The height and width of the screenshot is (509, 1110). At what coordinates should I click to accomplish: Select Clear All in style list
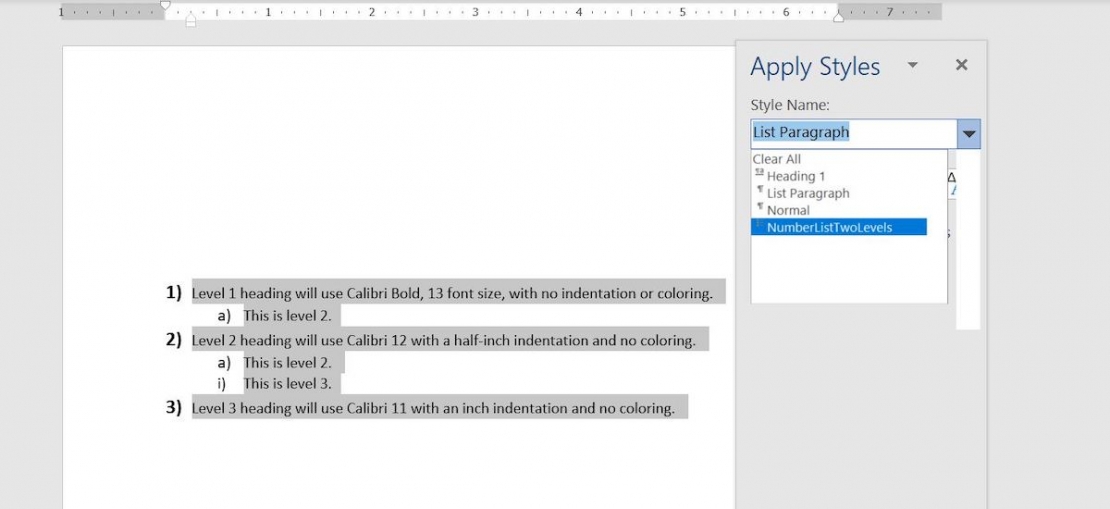(x=777, y=159)
